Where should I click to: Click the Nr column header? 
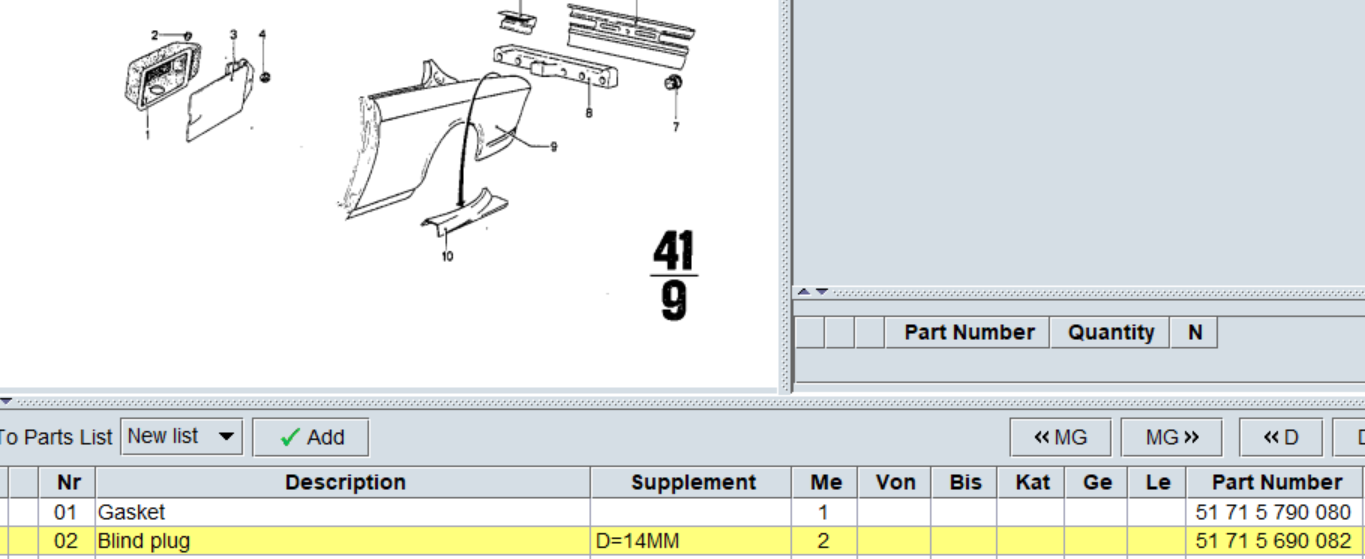(68, 482)
